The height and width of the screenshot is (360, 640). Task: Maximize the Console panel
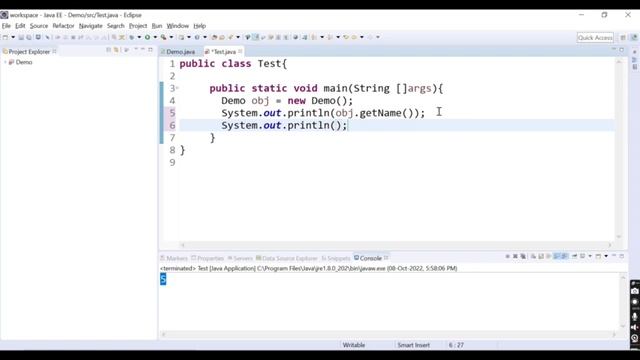[x=622, y=256]
